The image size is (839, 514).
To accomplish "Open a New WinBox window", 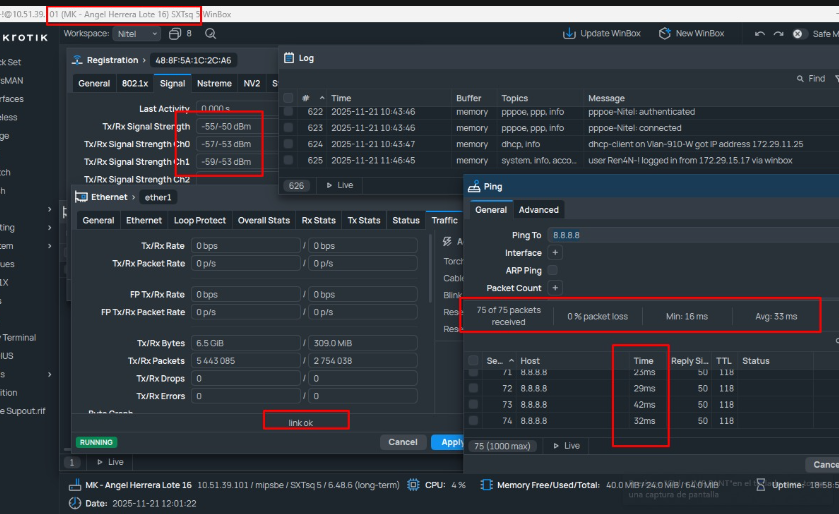I will [x=665, y=33].
